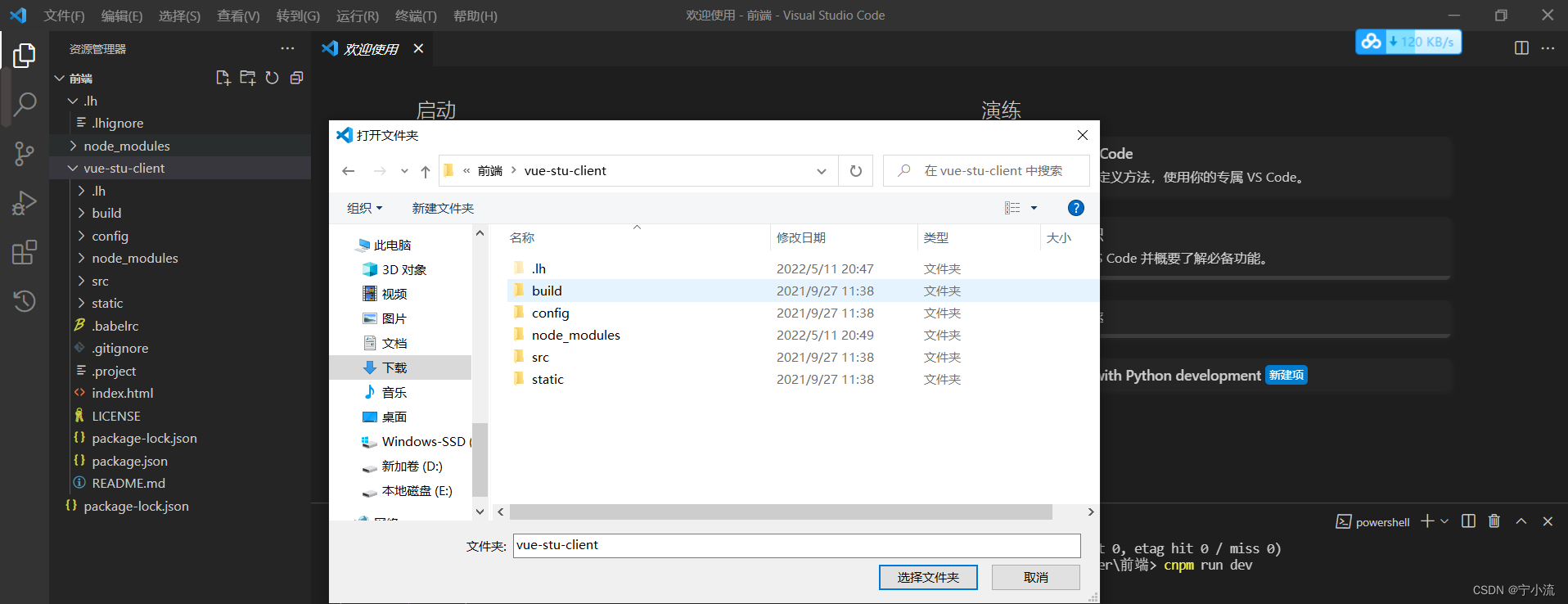The width and height of the screenshot is (1568, 604).
Task: Collapse the vue-stu-client folder in explorer
Action: coord(73,168)
